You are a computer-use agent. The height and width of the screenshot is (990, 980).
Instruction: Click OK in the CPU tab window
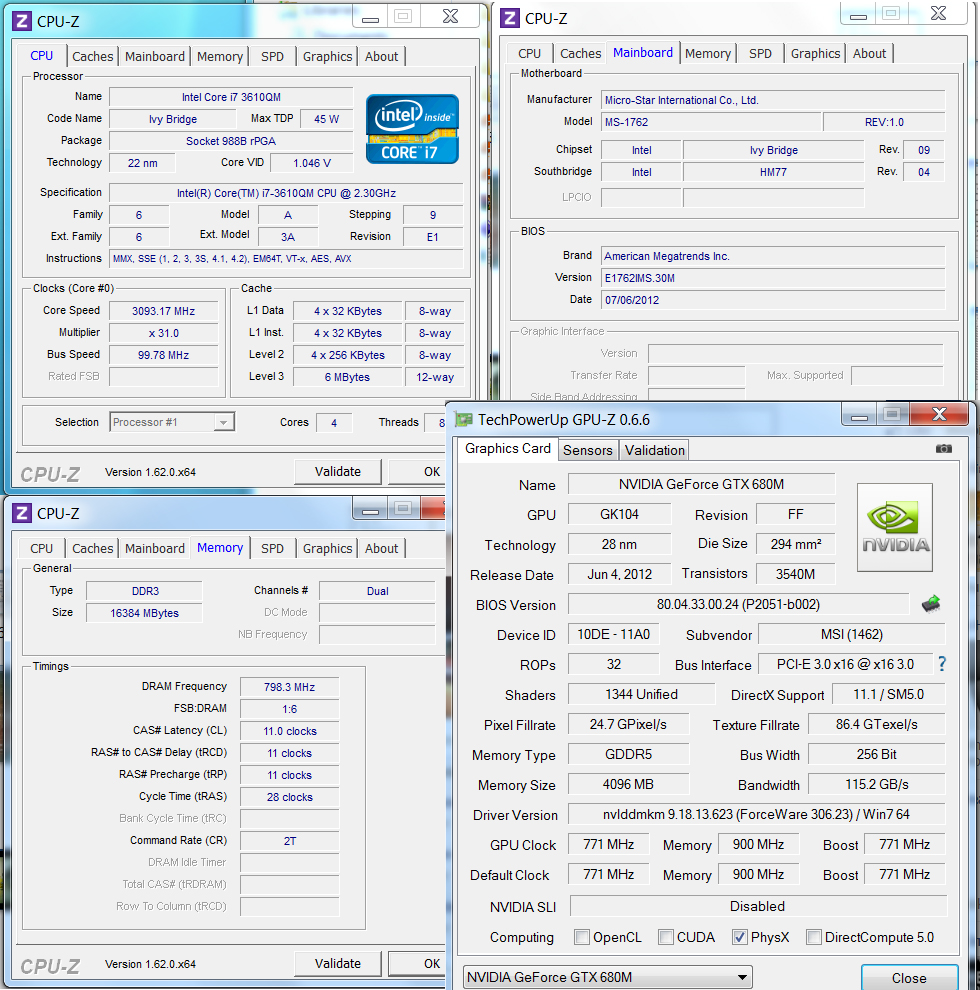pos(418,472)
